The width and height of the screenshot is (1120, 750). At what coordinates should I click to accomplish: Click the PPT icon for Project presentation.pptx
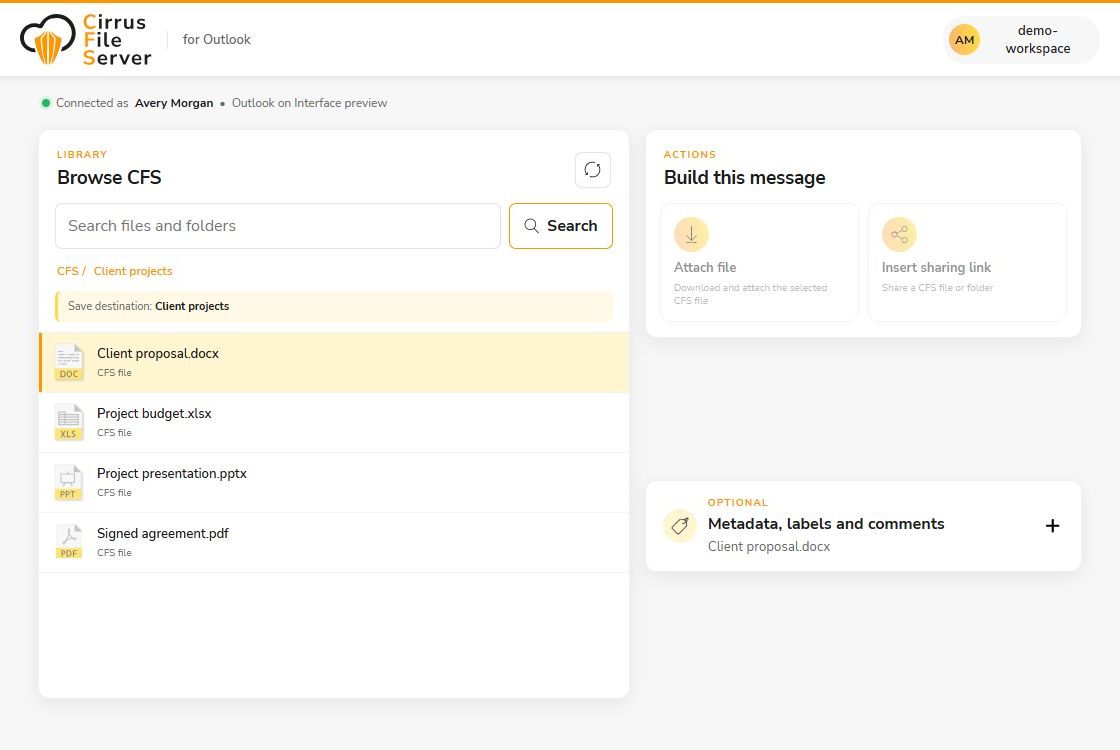click(x=69, y=482)
